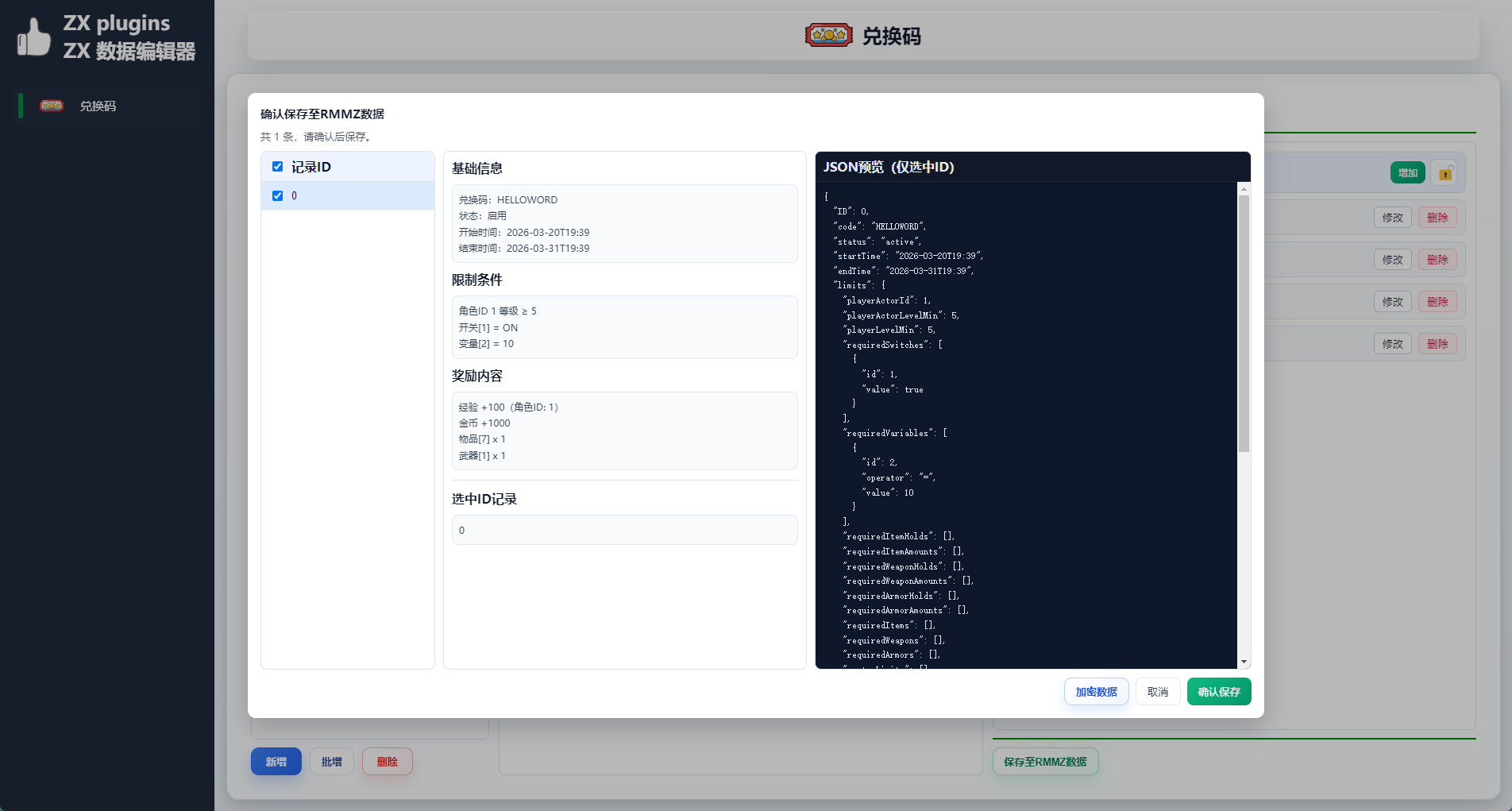
Task: Click the JSON preview scrollbar up arrow
Action: tap(1244, 189)
